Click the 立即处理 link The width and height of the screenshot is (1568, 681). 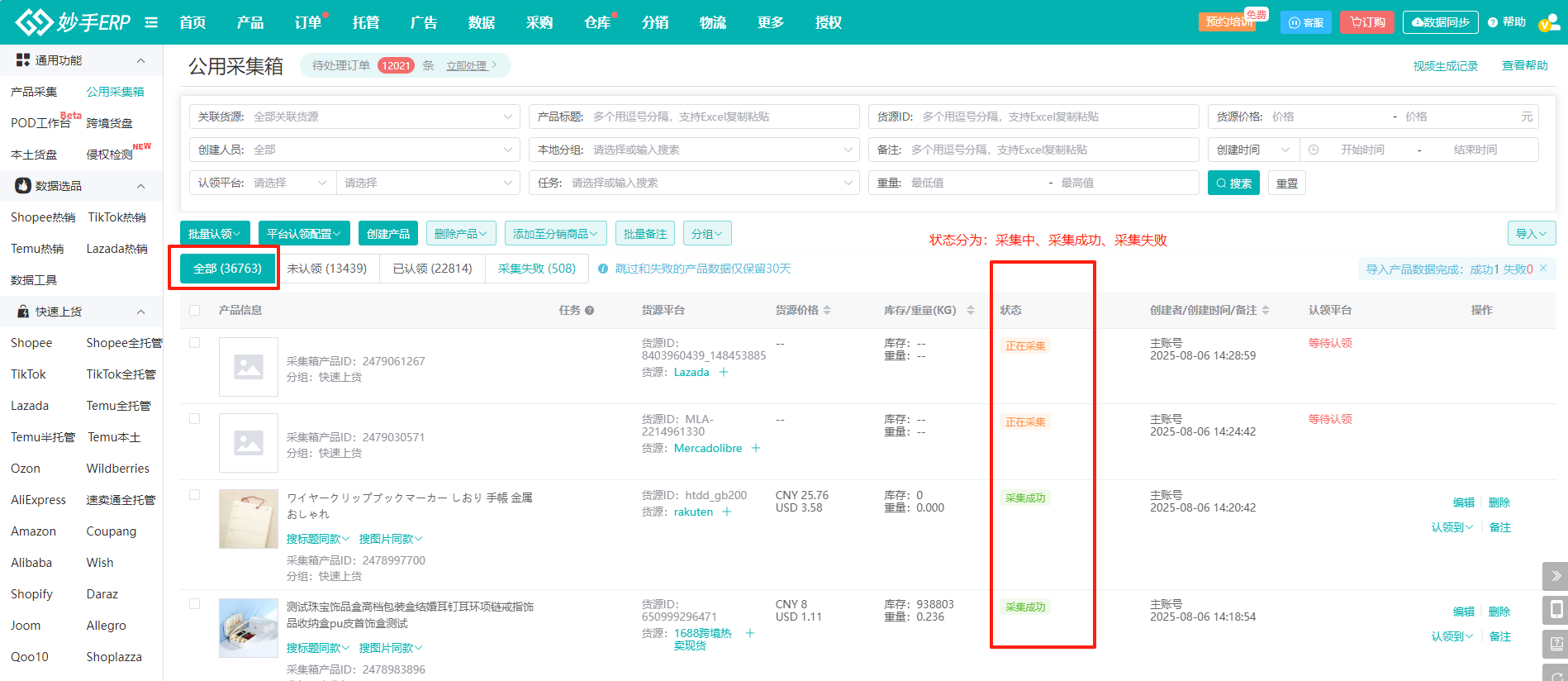467,65
